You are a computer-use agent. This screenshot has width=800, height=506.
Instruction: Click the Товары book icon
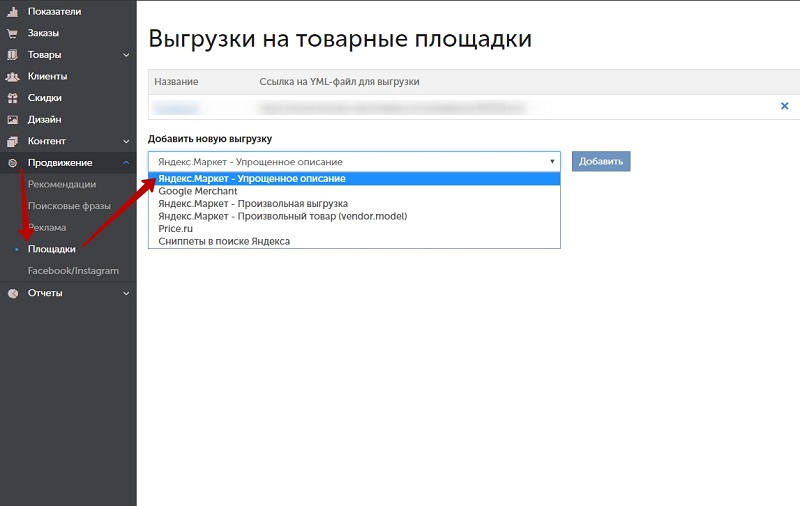point(13,55)
